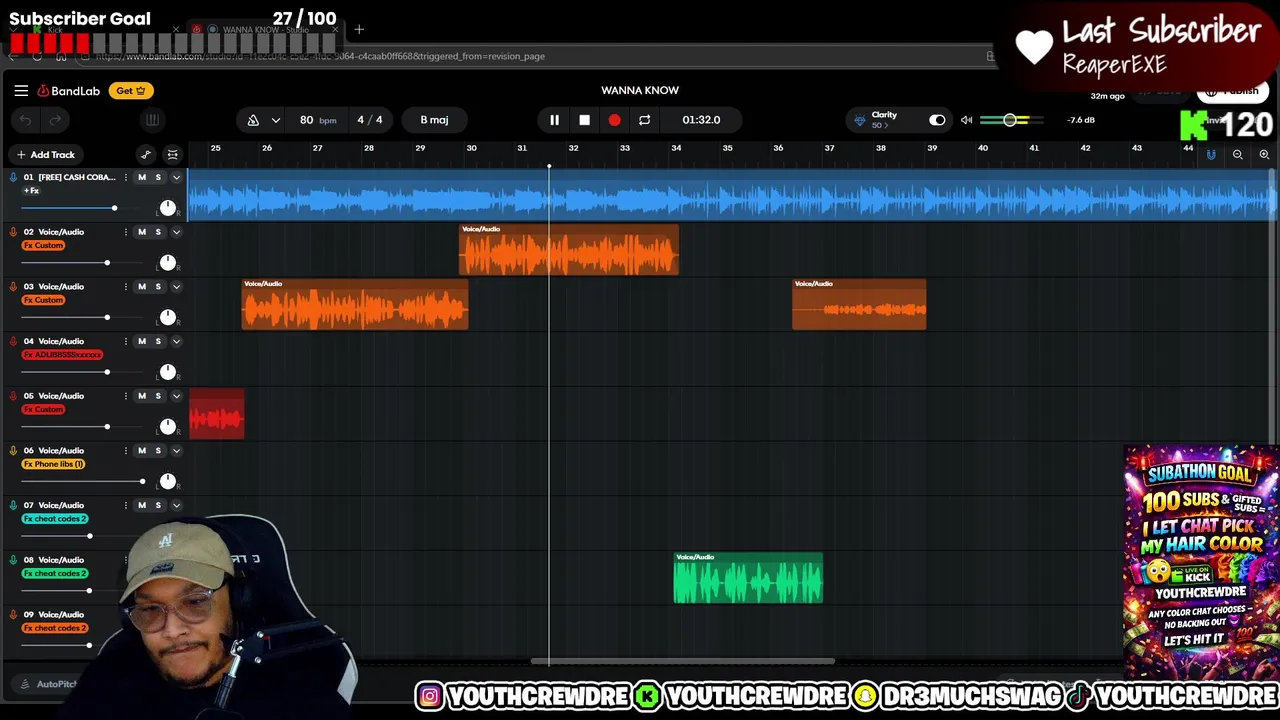Zoom out the timeline
Image resolution: width=1280 pixels, height=720 pixels.
1238,154
